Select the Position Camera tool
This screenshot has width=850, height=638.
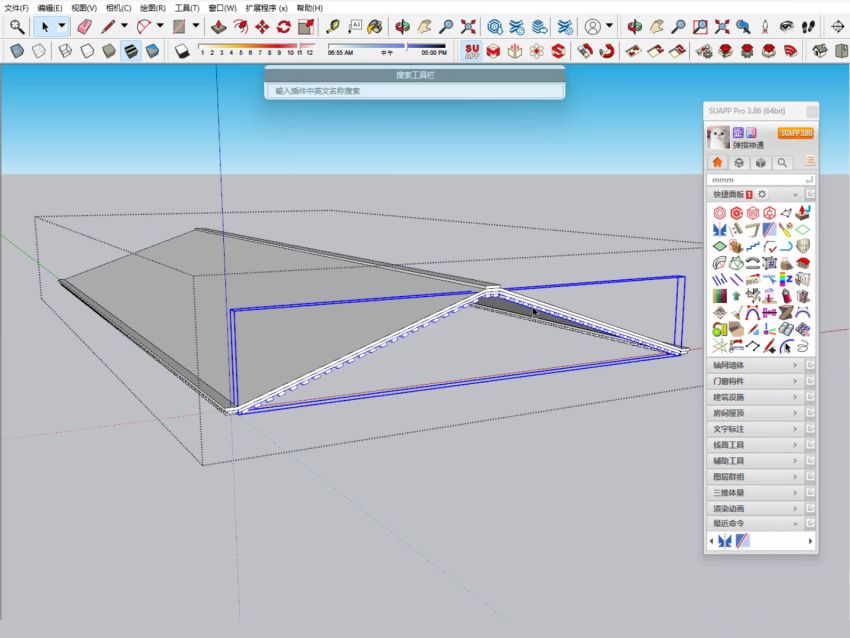click(x=765, y=27)
